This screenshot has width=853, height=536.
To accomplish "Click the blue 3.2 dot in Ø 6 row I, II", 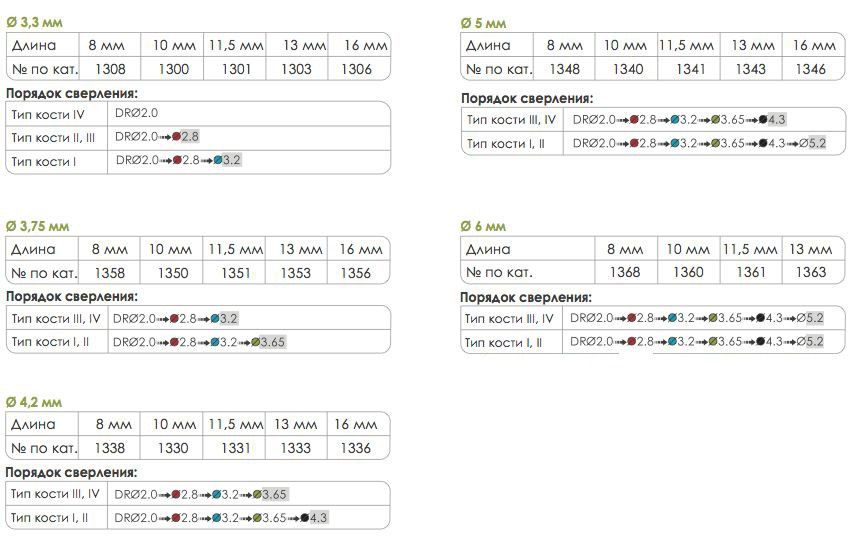I will [672, 342].
